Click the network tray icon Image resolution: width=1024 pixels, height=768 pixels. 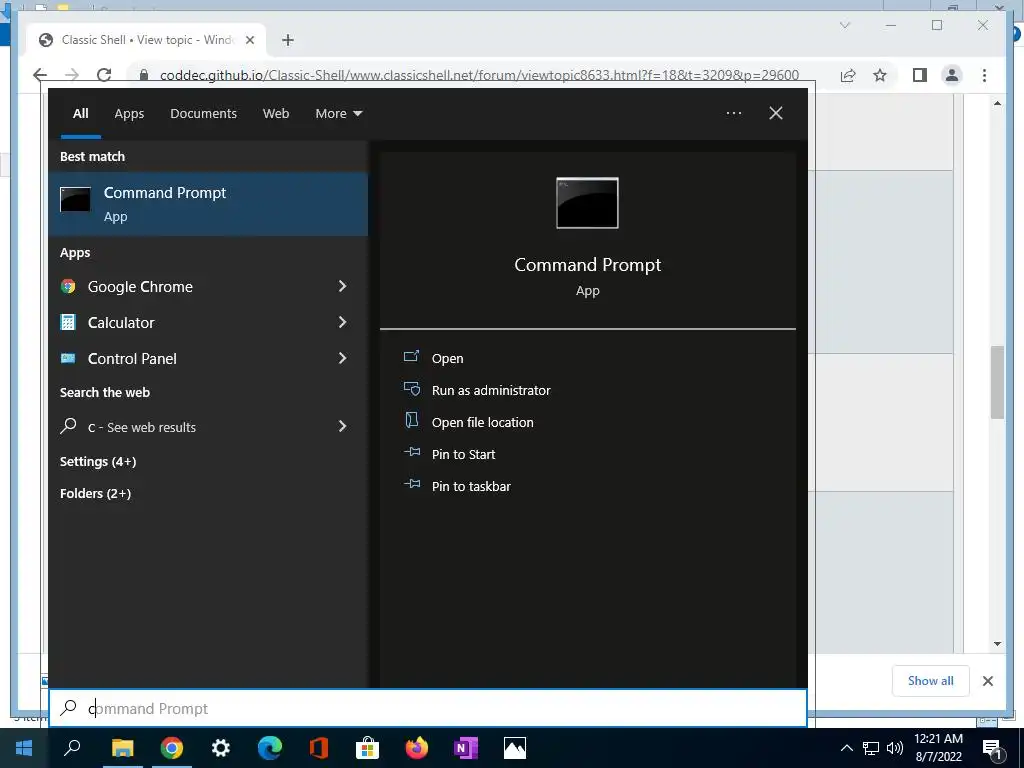tap(871, 748)
